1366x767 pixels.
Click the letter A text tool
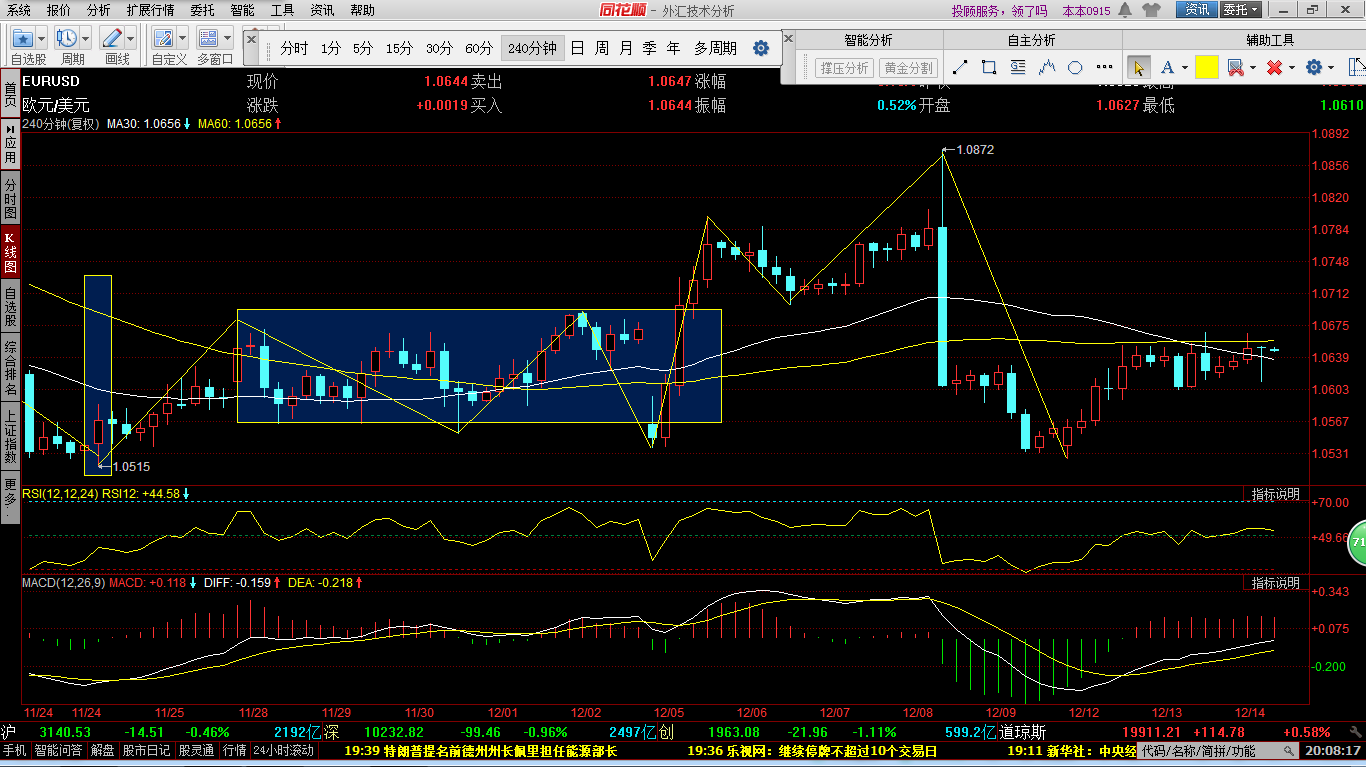coord(1166,68)
